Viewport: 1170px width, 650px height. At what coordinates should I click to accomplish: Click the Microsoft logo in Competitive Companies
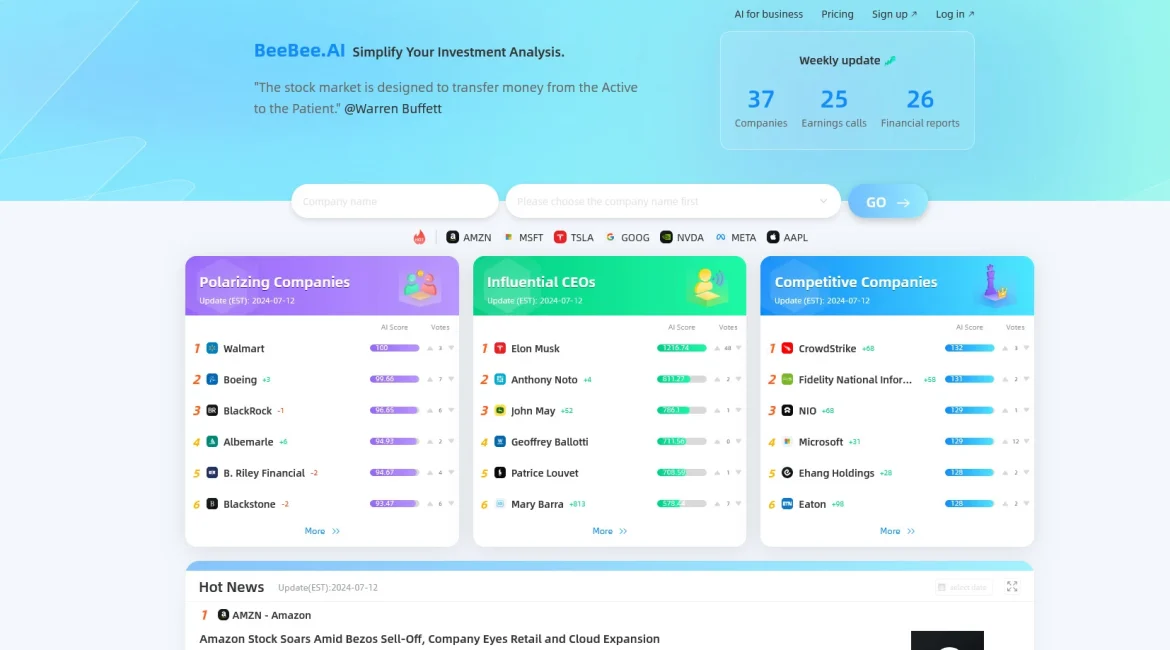coord(787,442)
